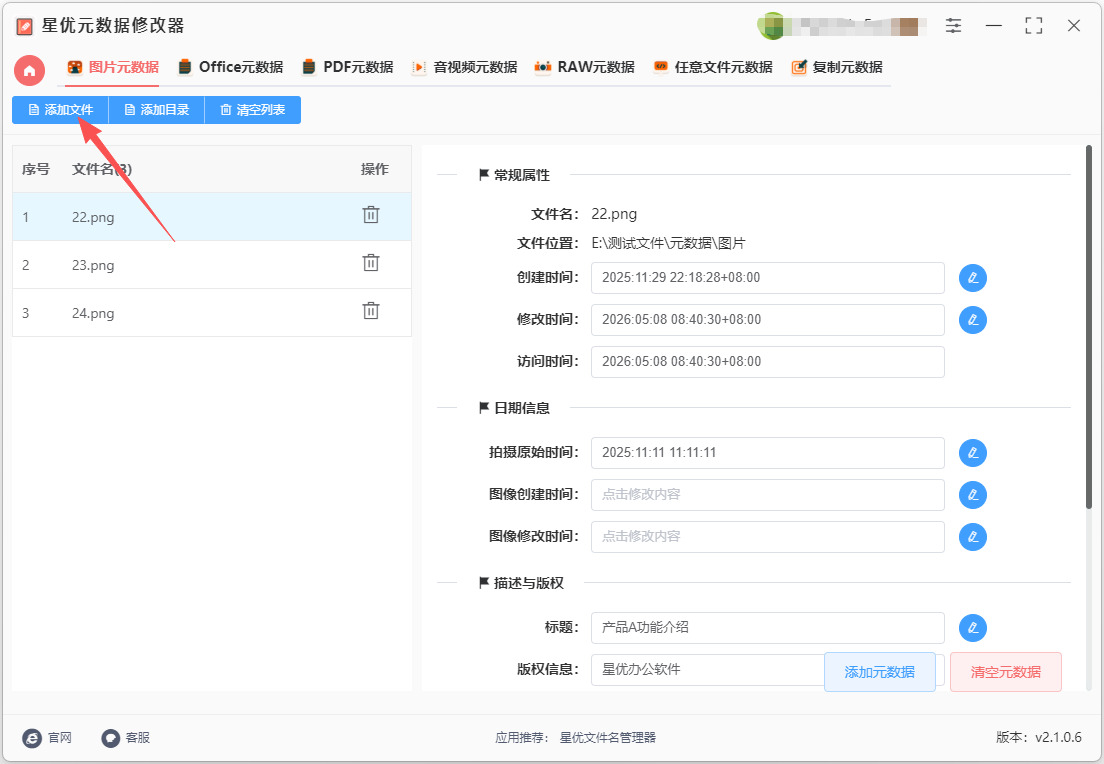Open the 客服 support link
Viewport: 1104px width, 764px height.
[126, 737]
